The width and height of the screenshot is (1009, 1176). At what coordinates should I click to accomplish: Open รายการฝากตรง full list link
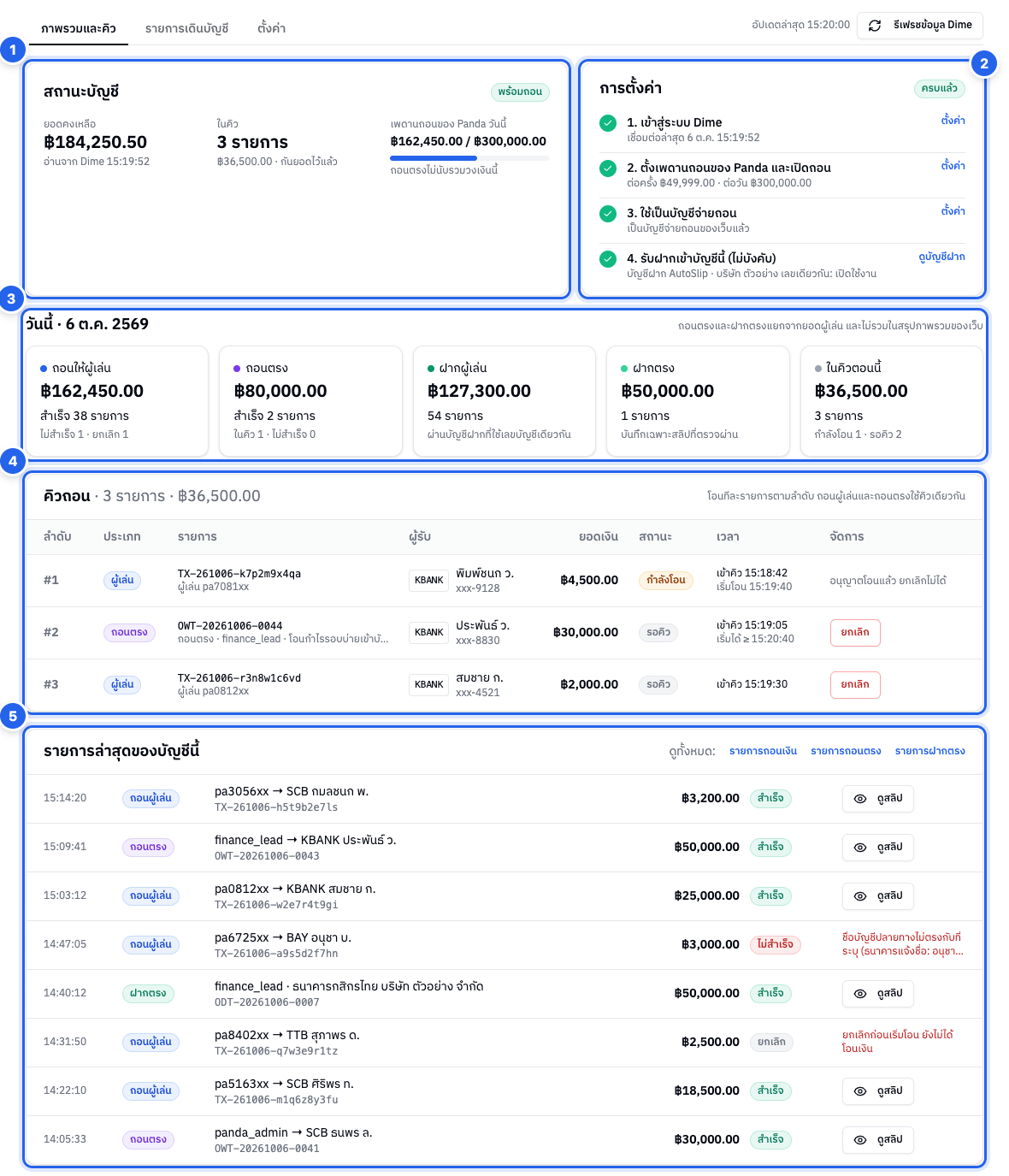pyautogui.click(x=930, y=751)
